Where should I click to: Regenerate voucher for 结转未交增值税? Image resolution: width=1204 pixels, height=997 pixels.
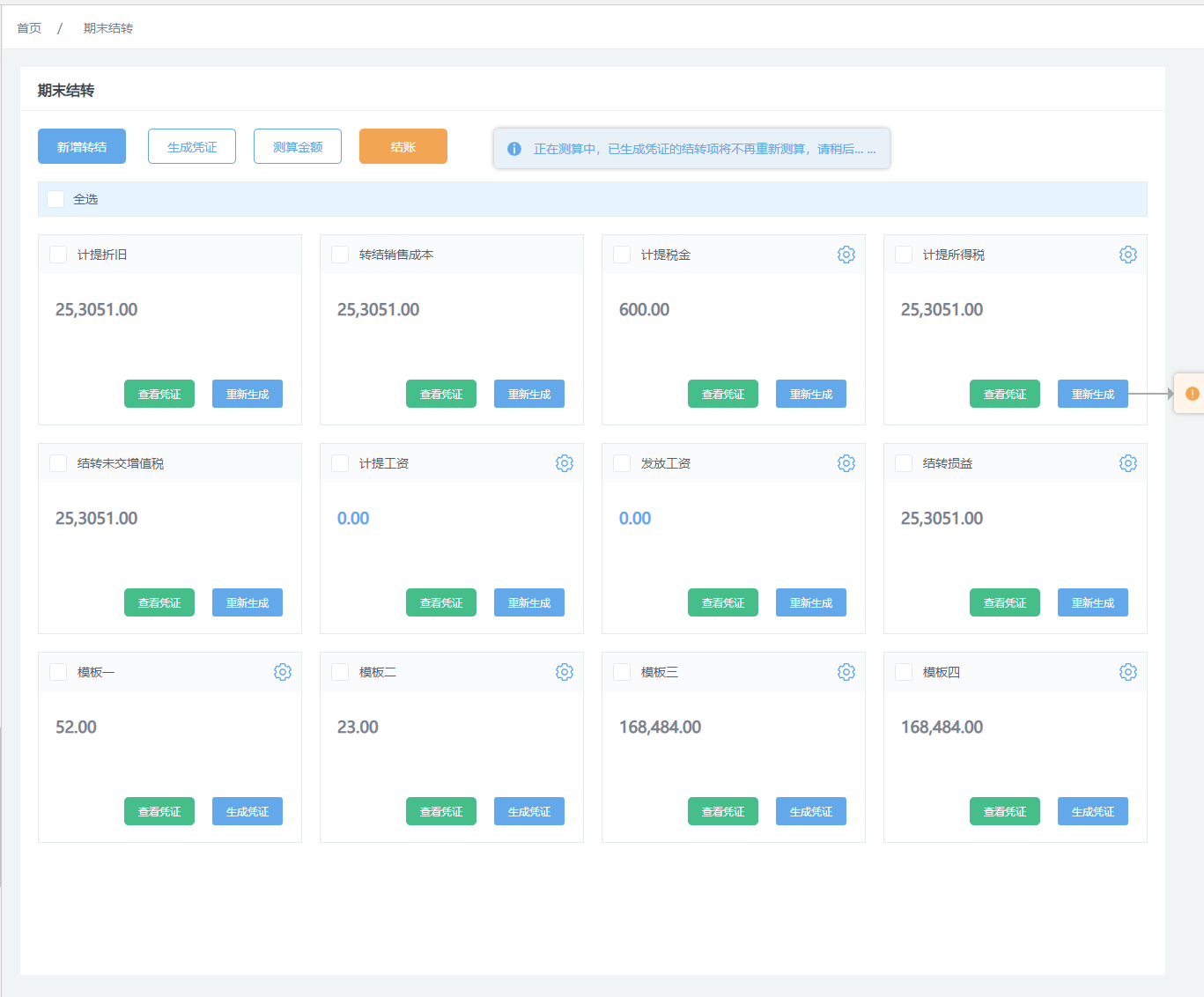pos(247,602)
